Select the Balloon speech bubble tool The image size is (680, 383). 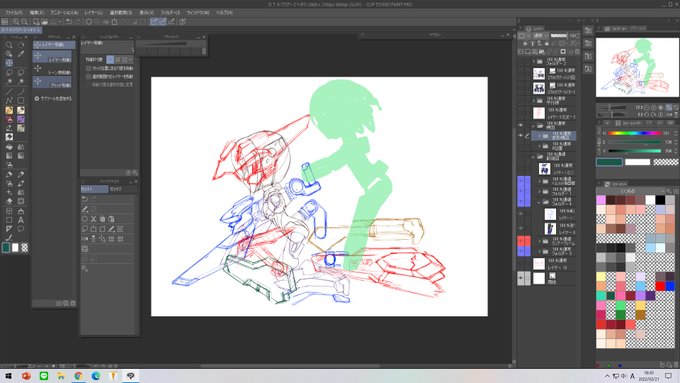20,229
